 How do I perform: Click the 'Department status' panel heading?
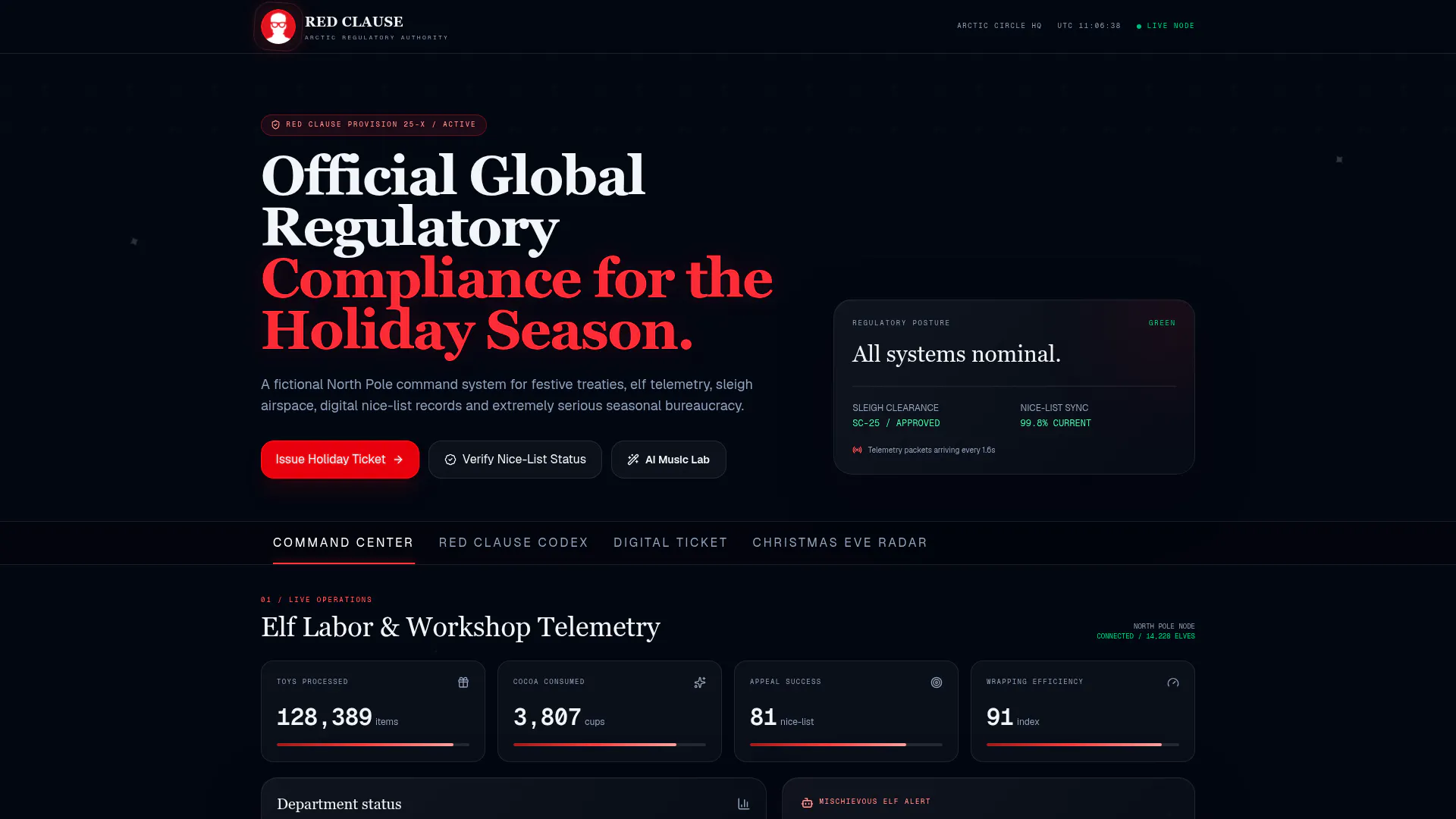click(339, 804)
